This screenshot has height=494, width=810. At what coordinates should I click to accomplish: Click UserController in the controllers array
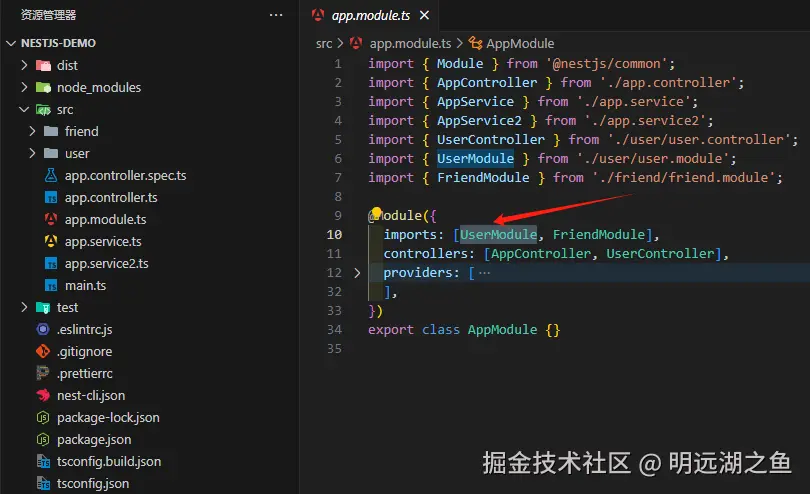(x=660, y=254)
